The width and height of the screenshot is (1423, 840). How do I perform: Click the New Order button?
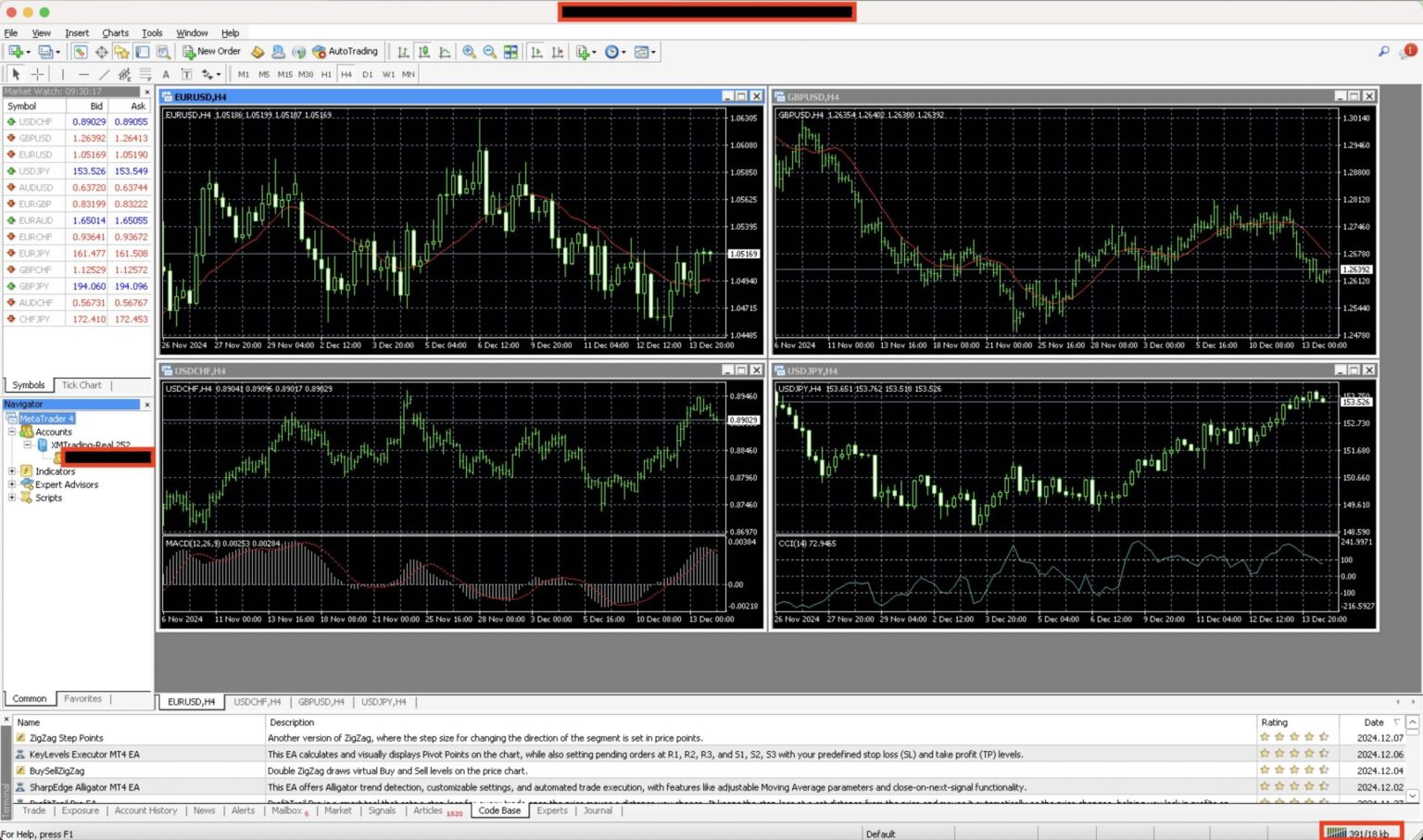pyautogui.click(x=211, y=52)
